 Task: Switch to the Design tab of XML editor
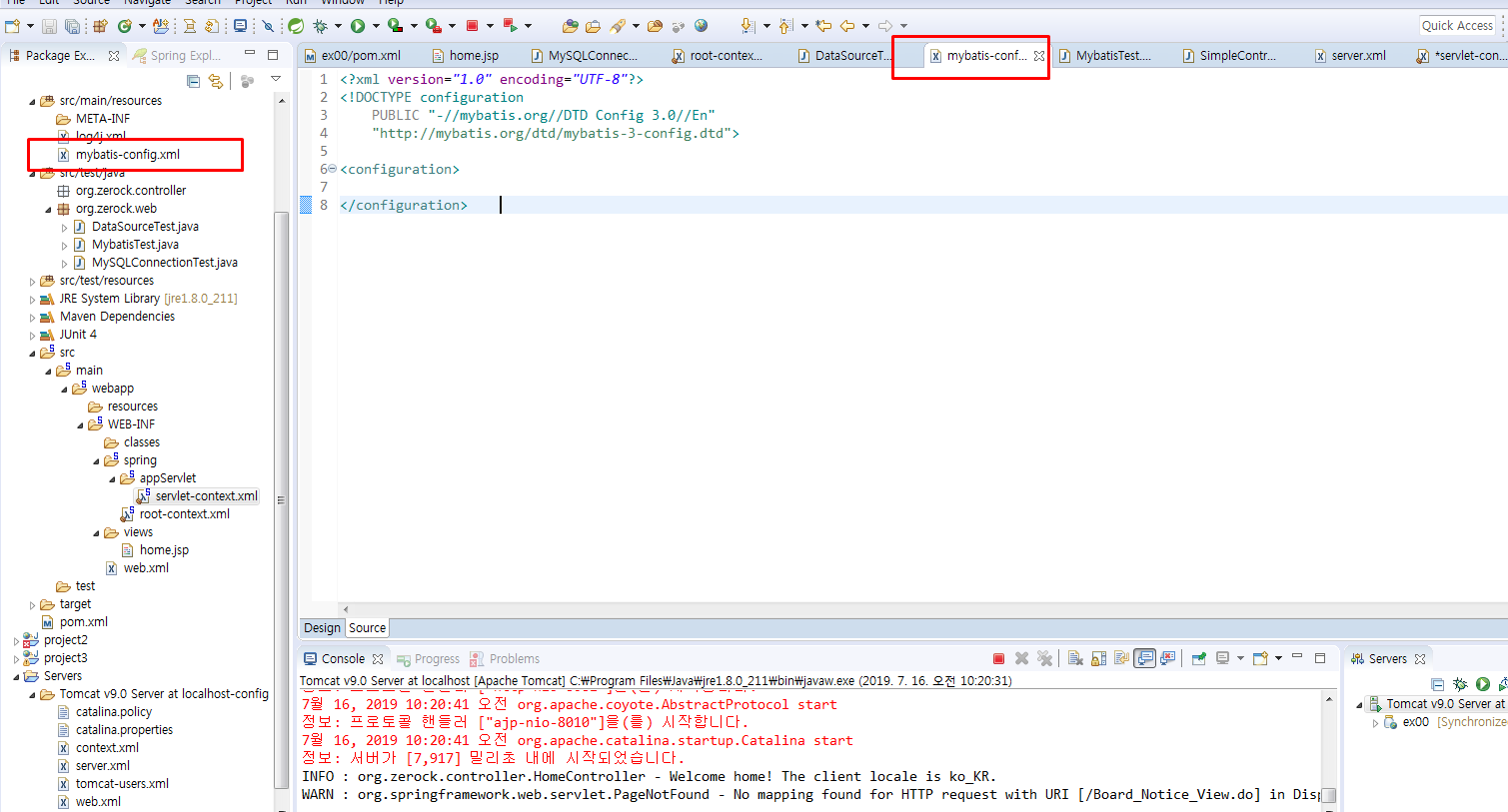click(x=323, y=628)
